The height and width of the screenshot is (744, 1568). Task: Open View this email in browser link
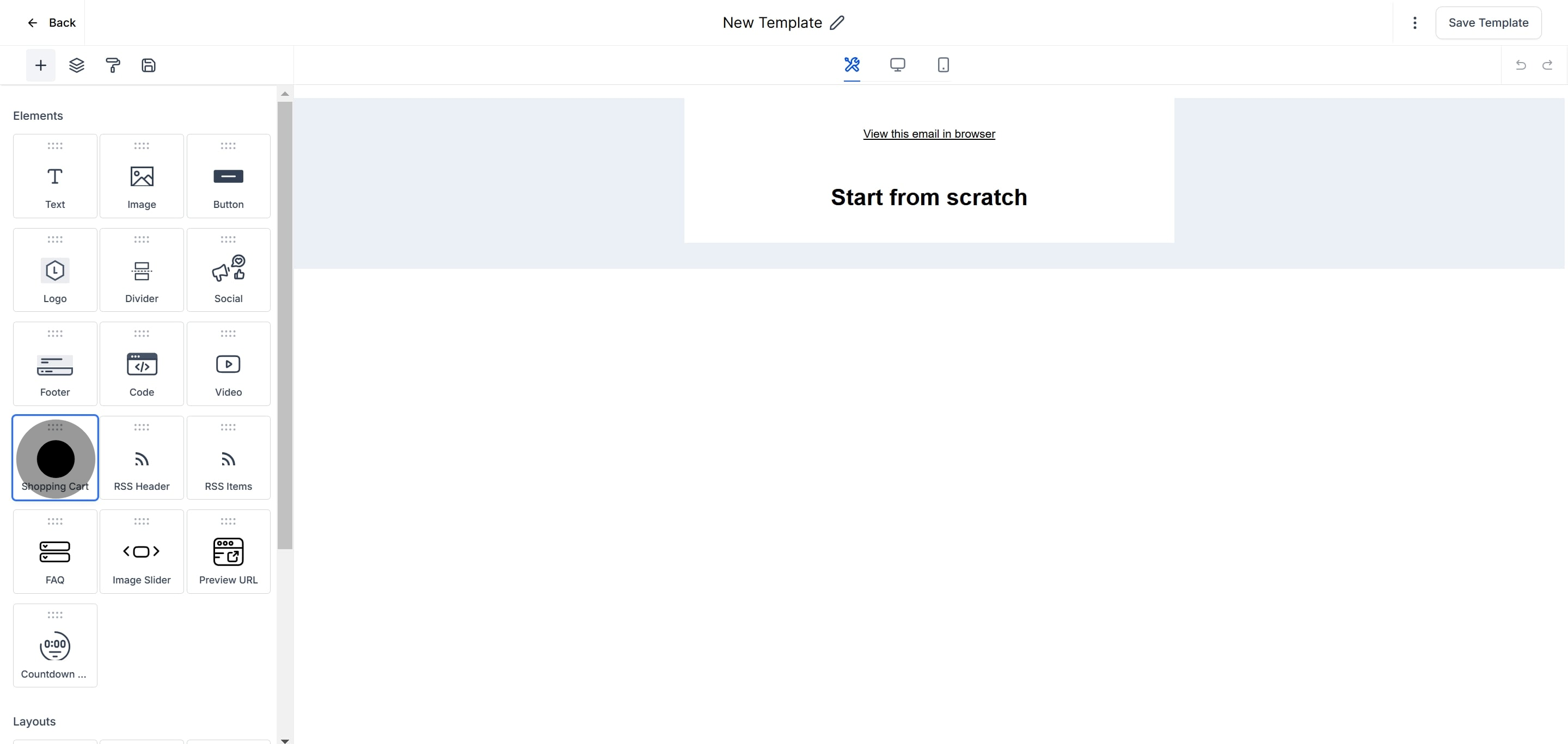click(x=929, y=134)
